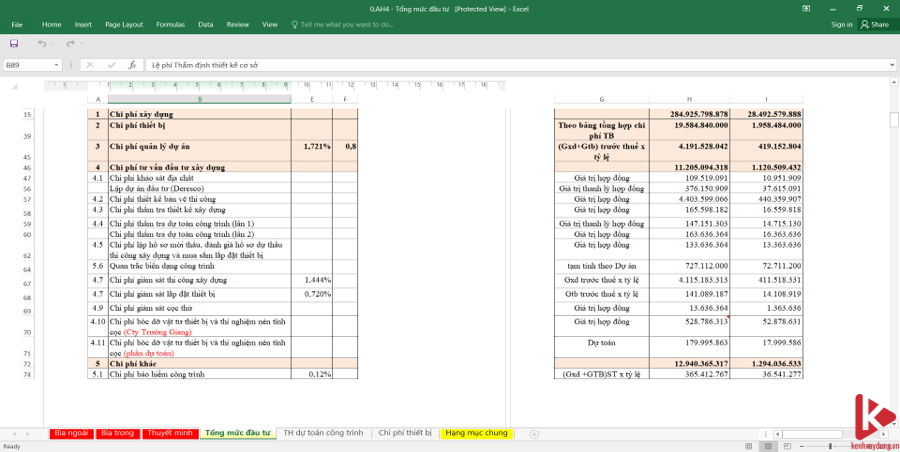Open the Formulas ribbon tab
This screenshot has height=452, width=900.
tap(170, 24)
